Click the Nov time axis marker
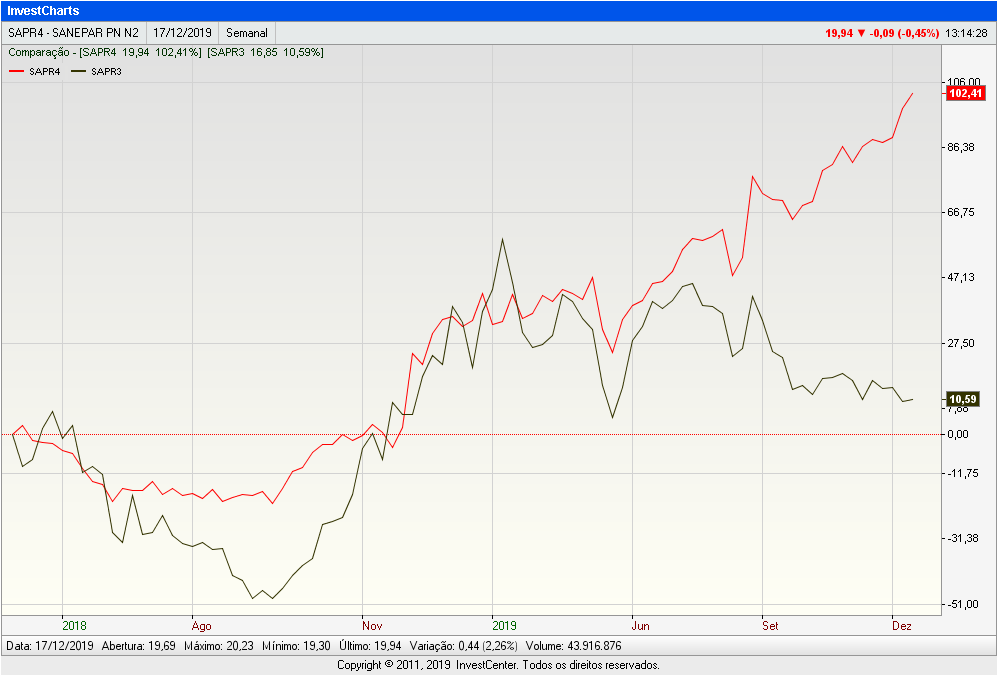Screen dimensions: 998x676 pyautogui.click(x=372, y=626)
